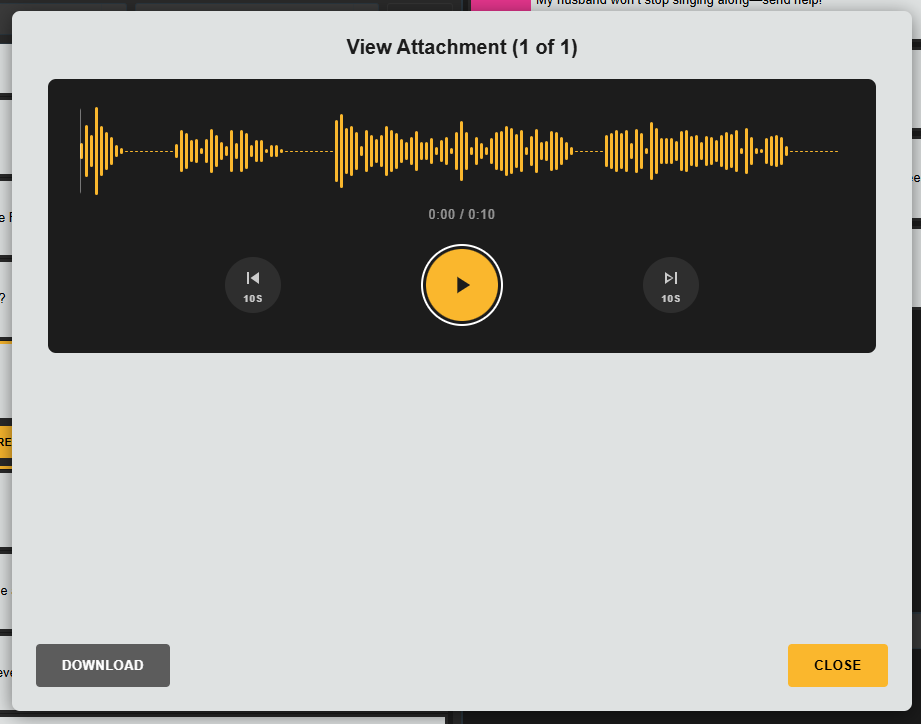Image resolution: width=921 pixels, height=724 pixels.
Task: Close the View Attachment dialog
Action: pos(837,665)
